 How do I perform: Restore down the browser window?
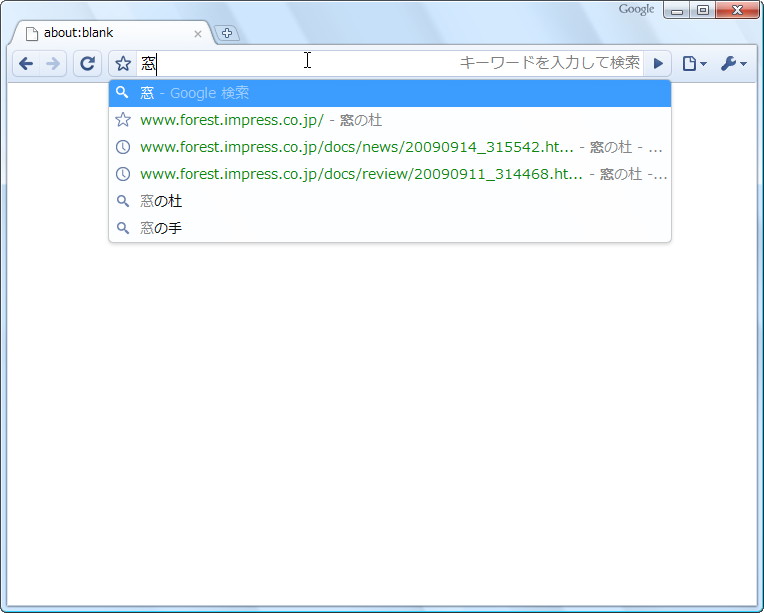point(703,10)
